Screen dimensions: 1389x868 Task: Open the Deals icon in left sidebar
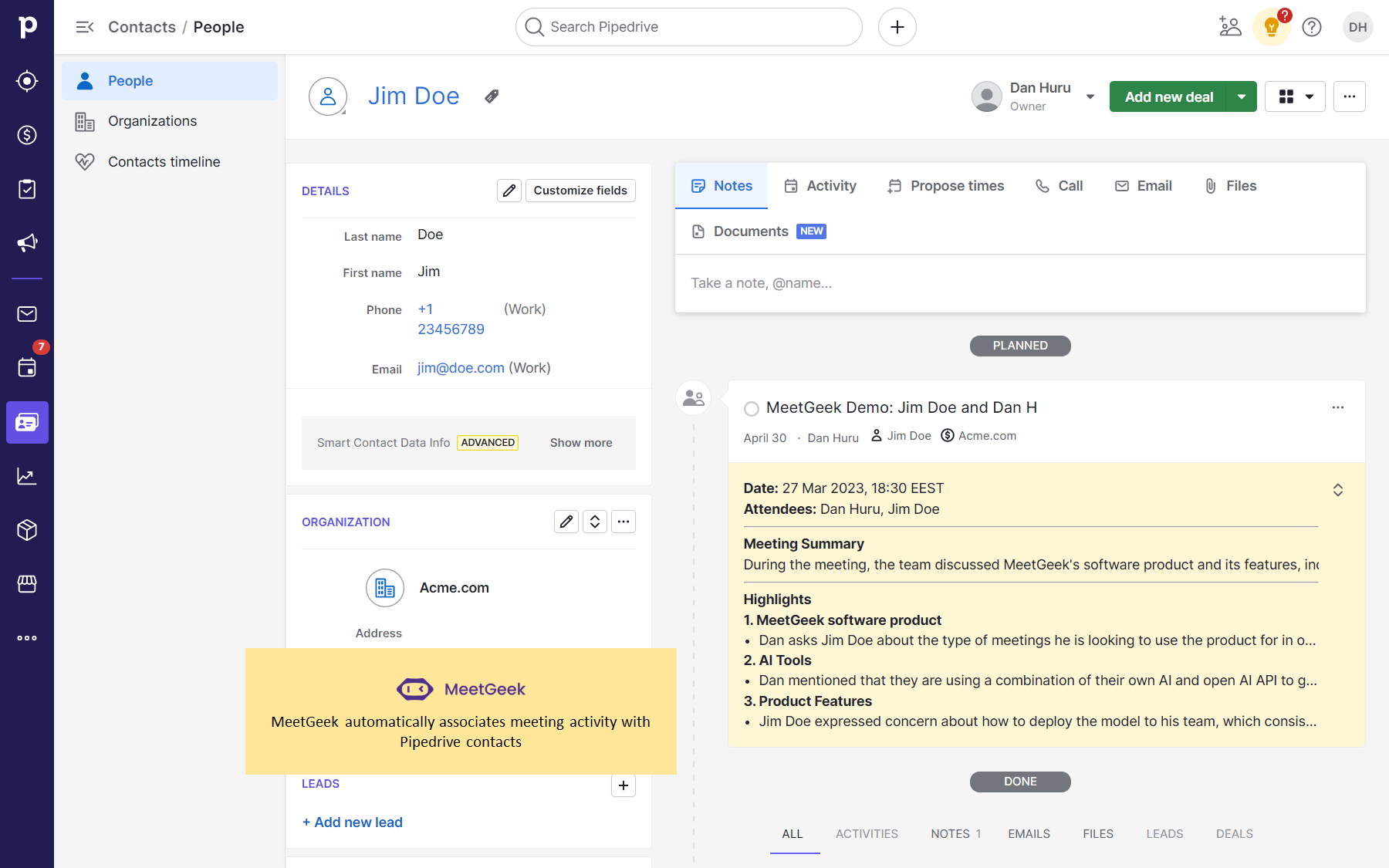[27, 135]
